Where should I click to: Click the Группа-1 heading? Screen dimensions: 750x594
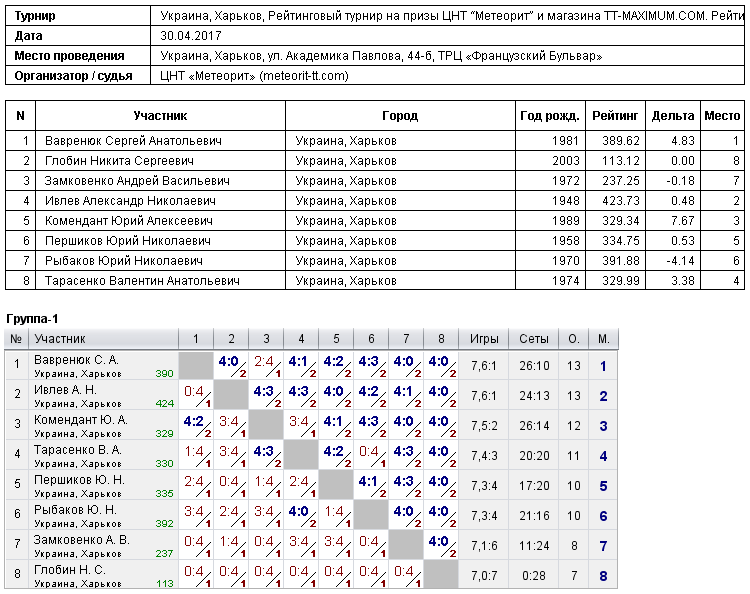(32, 319)
